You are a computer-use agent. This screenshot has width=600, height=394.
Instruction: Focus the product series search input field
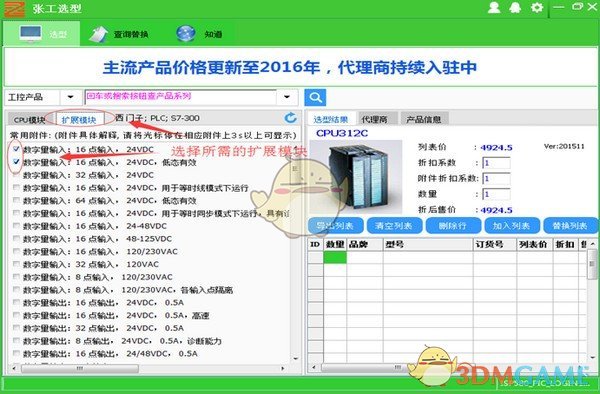181,97
